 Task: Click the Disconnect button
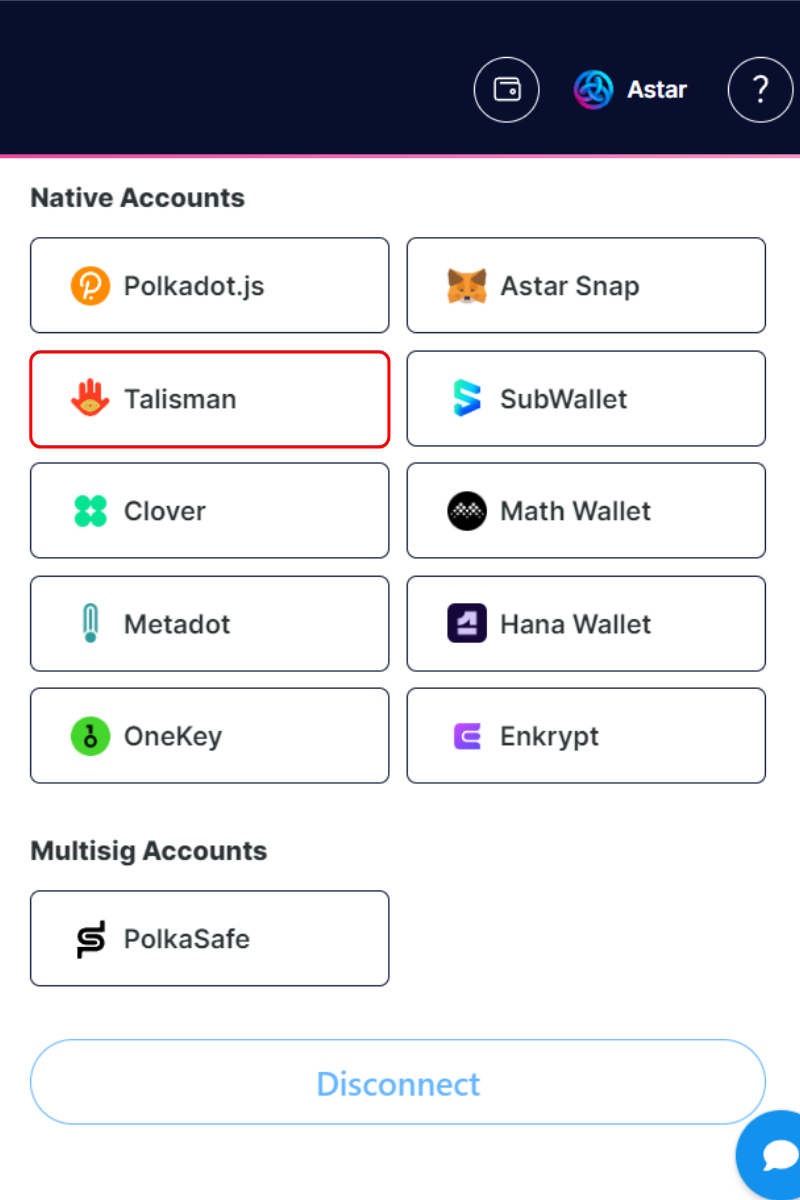pyautogui.click(x=398, y=1083)
